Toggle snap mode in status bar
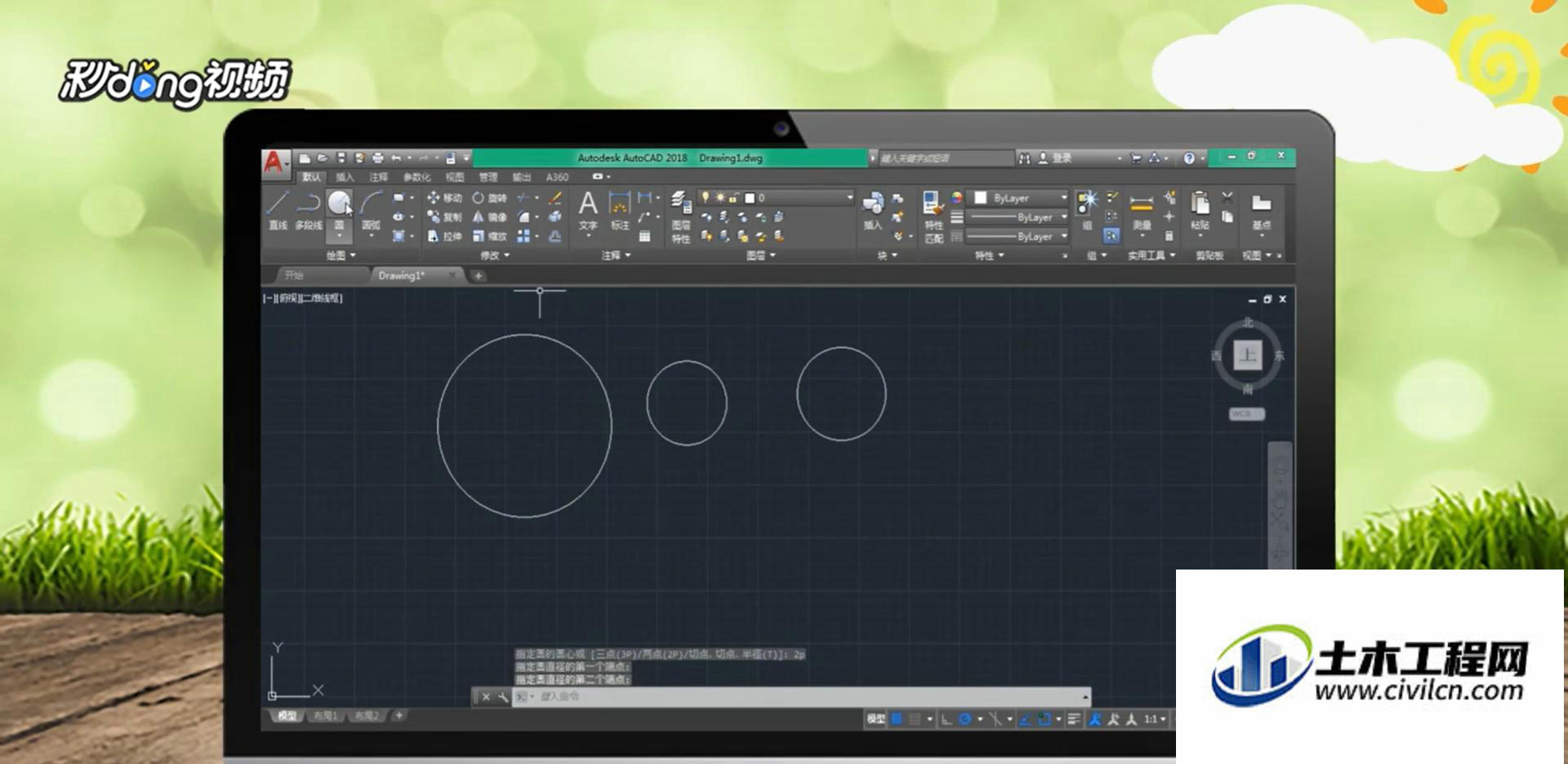Viewport: 1568px width, 764px height. coord(915,719)
